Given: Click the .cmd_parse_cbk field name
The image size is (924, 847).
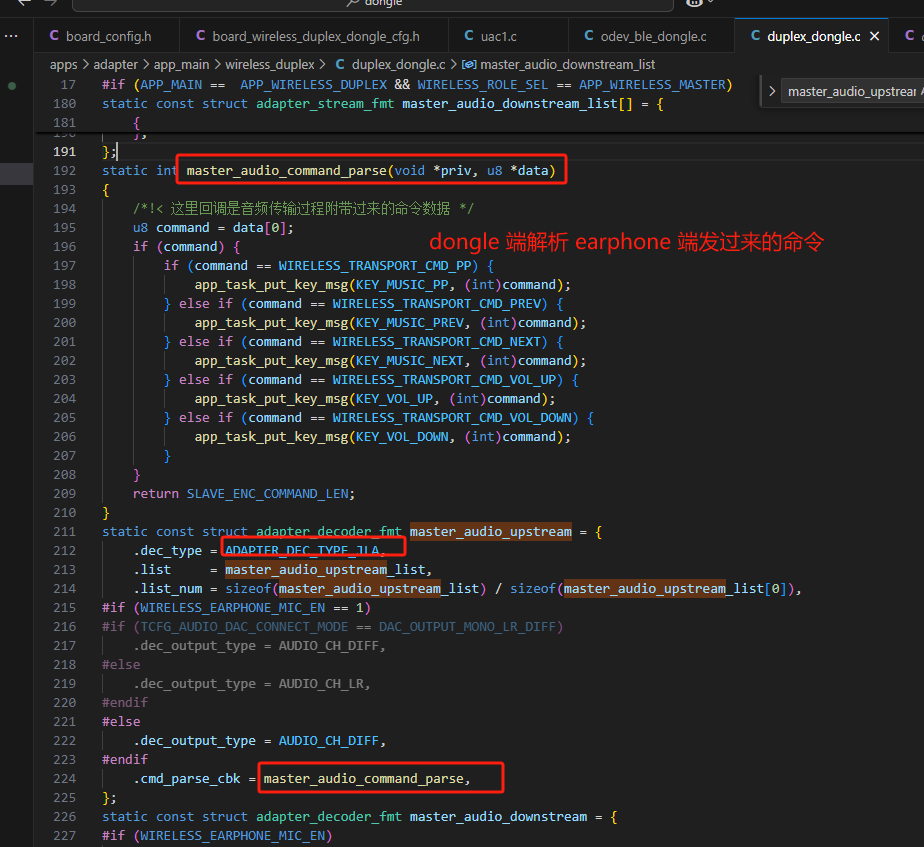Looking at the screenshot, I should (187, 779).
